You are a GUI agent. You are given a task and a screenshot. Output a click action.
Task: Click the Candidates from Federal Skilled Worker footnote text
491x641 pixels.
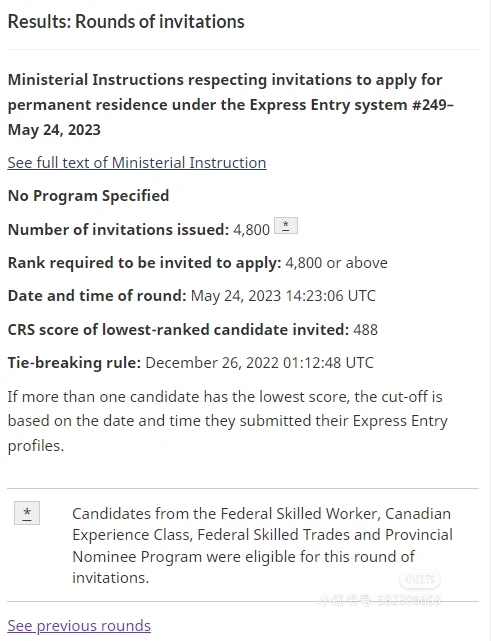coord(262,546)
